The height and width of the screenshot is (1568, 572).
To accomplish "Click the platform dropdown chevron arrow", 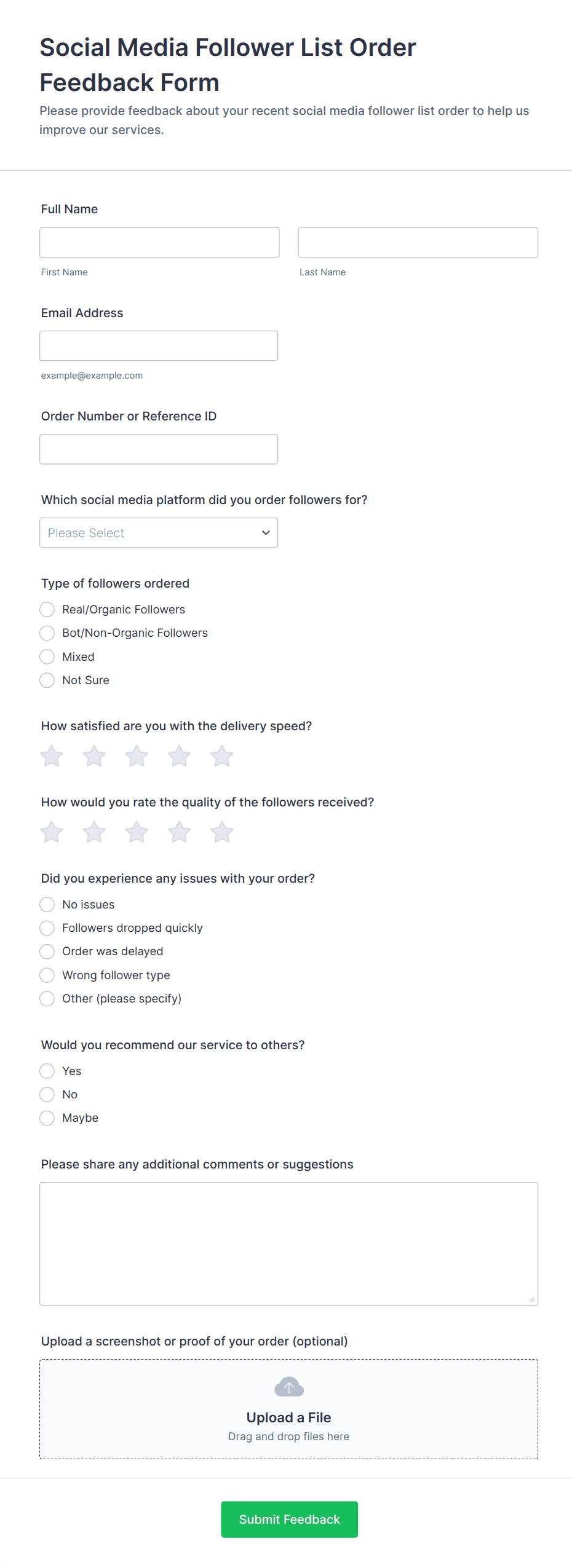I will [x=266, y=533].
